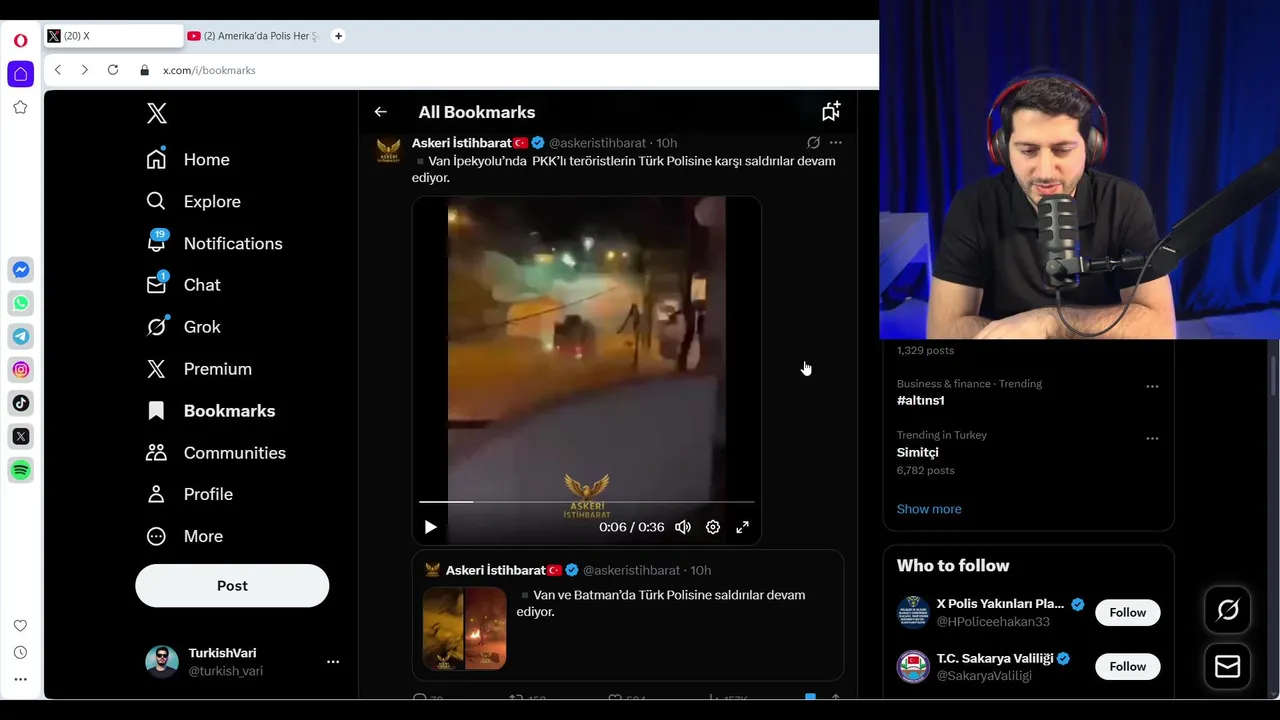Follow X Polis Yakınları Pla...
Image resolution: width=1280 pixels, height=720 pixels.
[1127, 613]
